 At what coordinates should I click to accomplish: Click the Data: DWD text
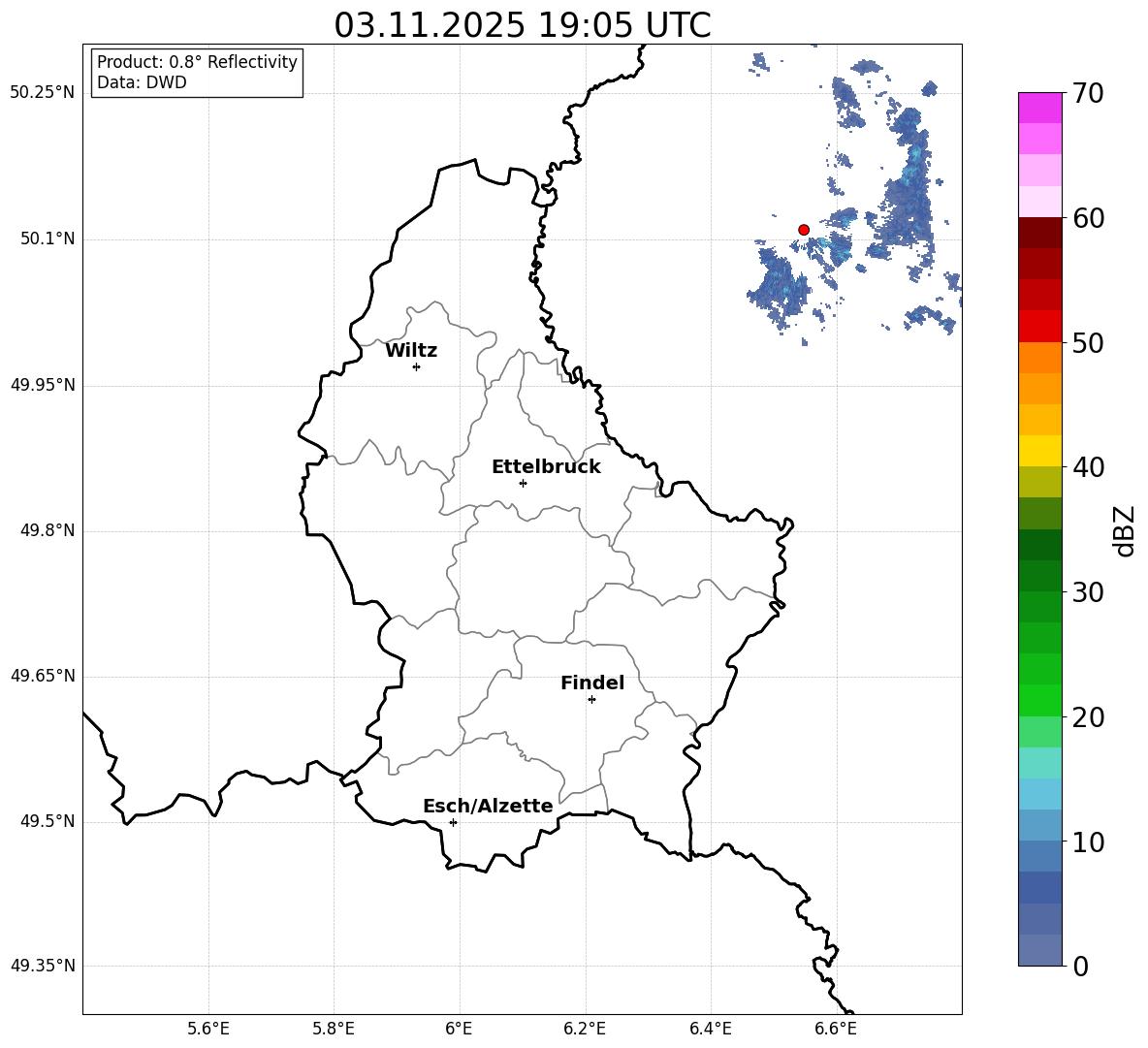coord(142,82)
